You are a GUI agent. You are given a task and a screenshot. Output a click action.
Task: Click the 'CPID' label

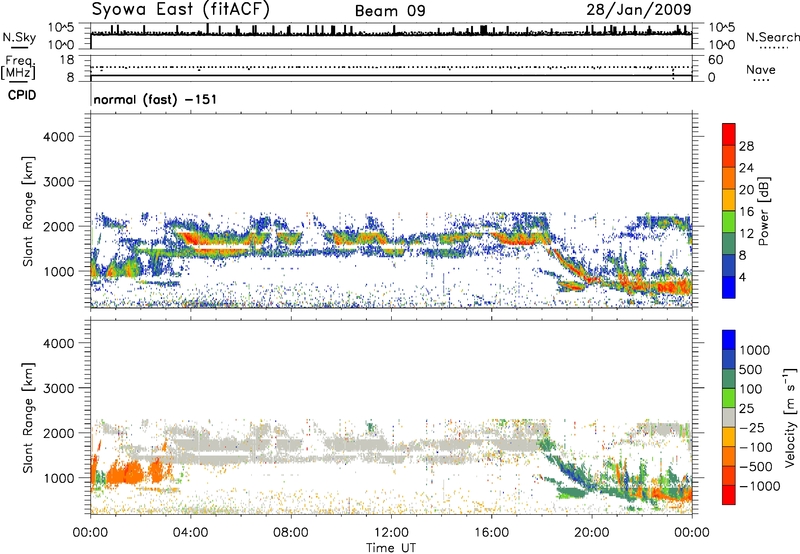click(x=22, y=95)
